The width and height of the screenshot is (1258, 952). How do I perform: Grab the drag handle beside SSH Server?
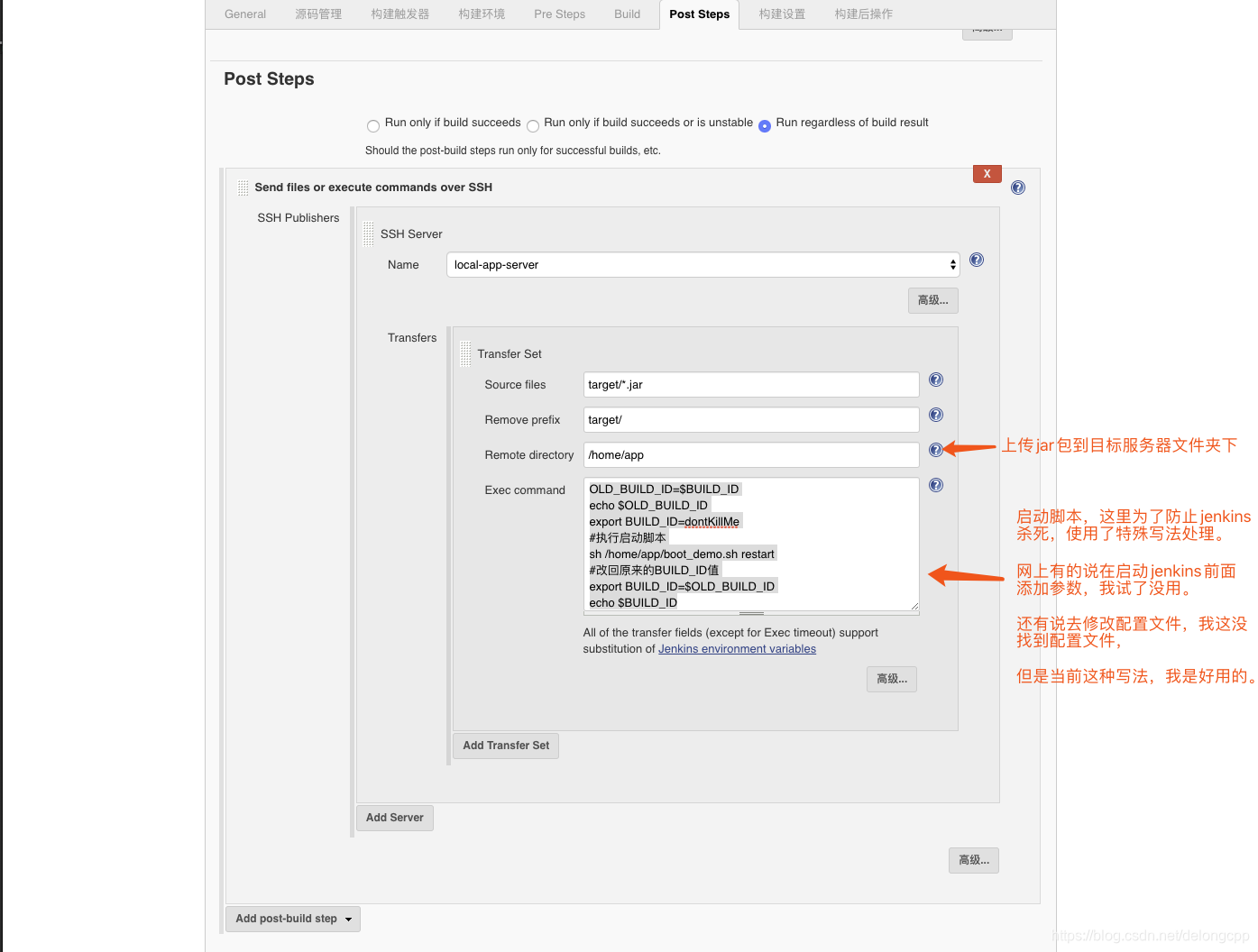click(x=368, y=233)
